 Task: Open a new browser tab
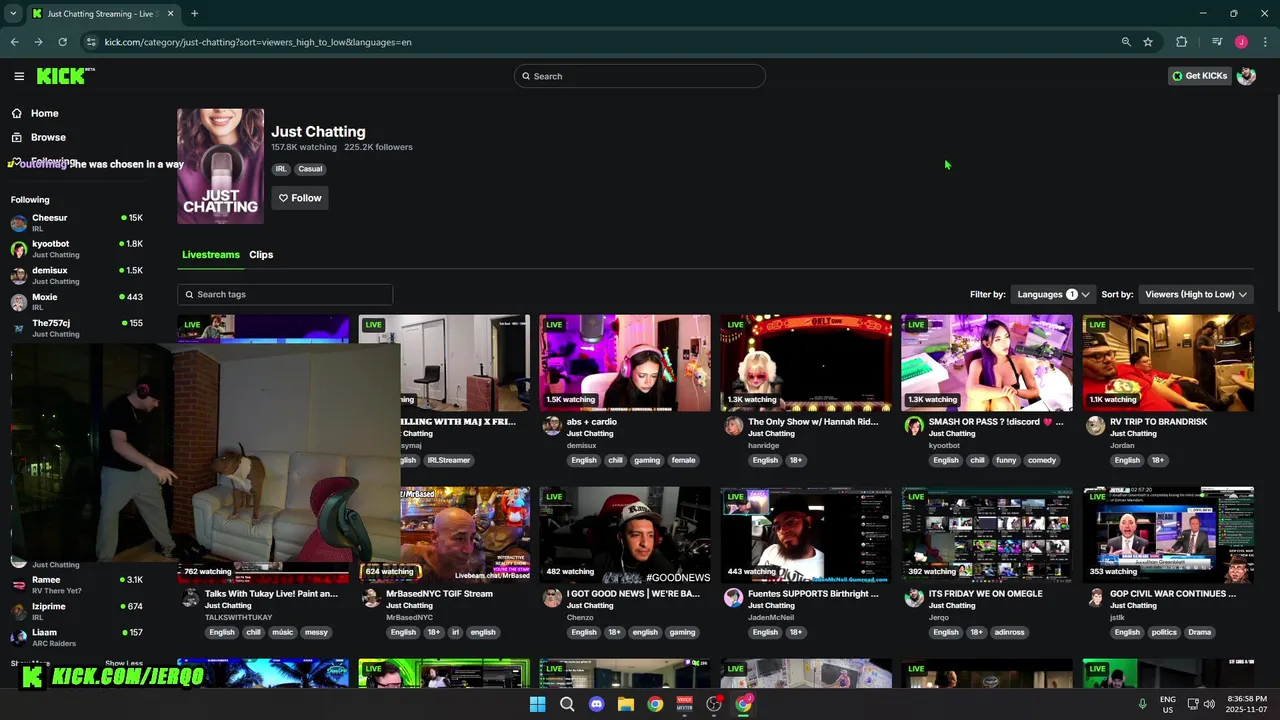tap(194, 14)
